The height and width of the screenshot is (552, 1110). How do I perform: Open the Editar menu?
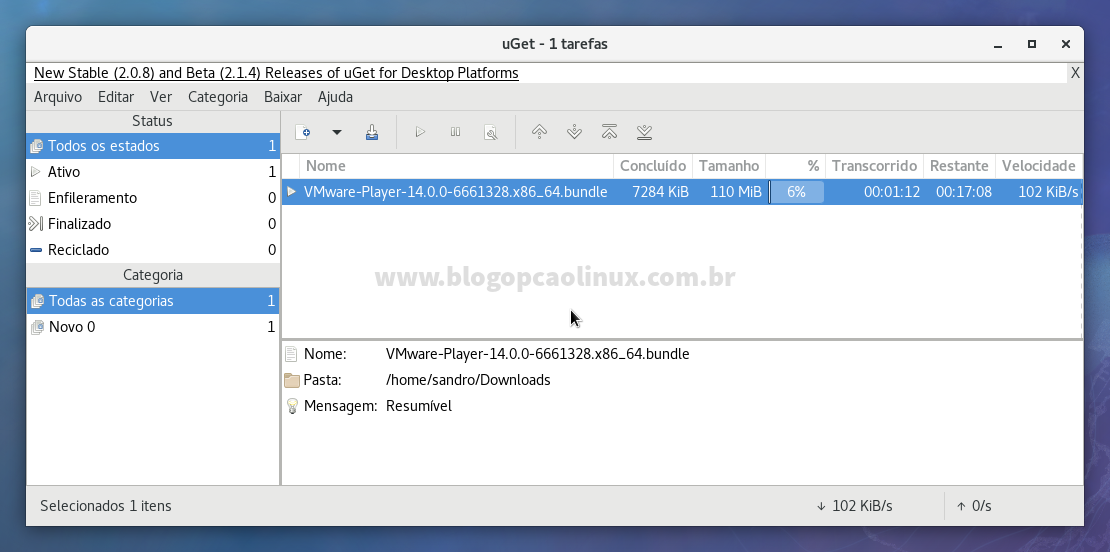coord(116,97)
